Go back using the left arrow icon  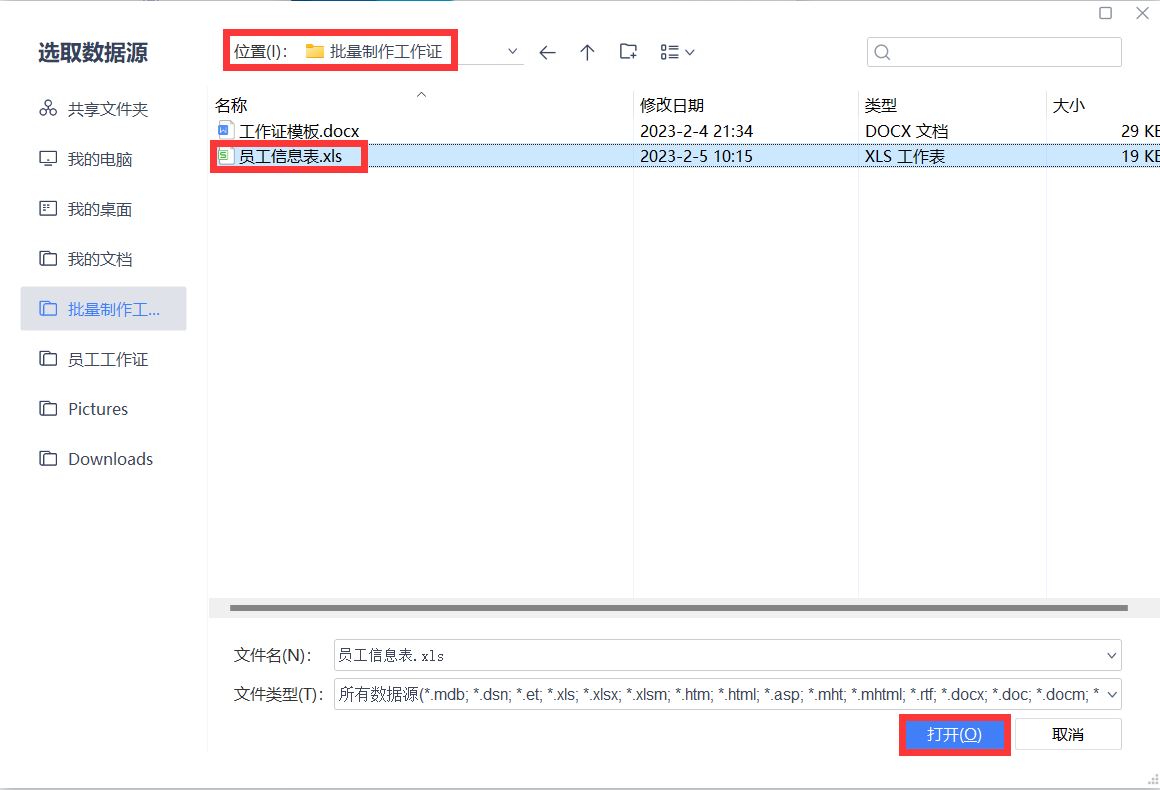[x=547, y=53]
